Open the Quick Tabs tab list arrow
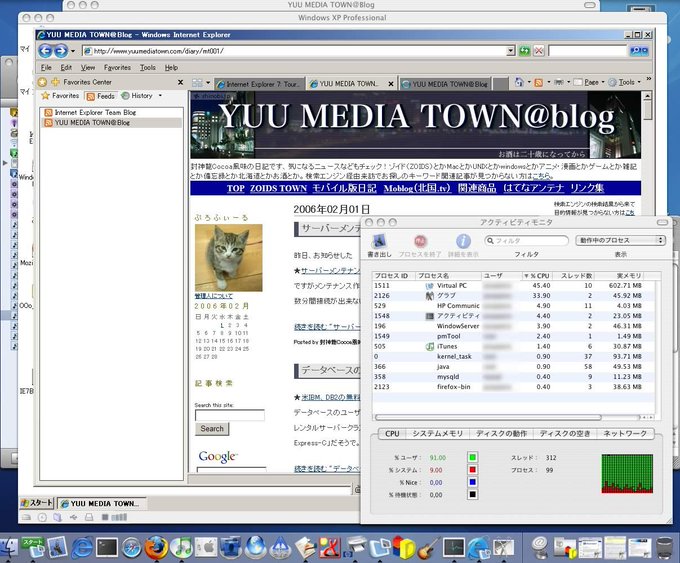The height and width of the screenshot is (563, 680). coord(208,82)
